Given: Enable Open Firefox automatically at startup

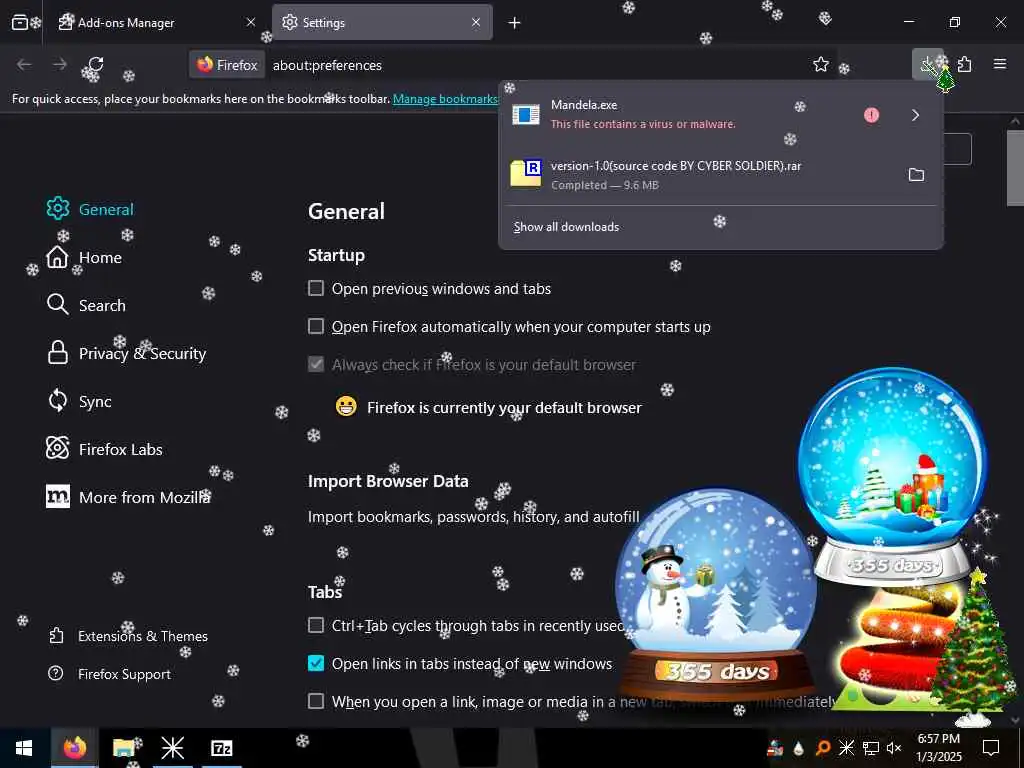Looking at the screenshot, I should point(316,326).
